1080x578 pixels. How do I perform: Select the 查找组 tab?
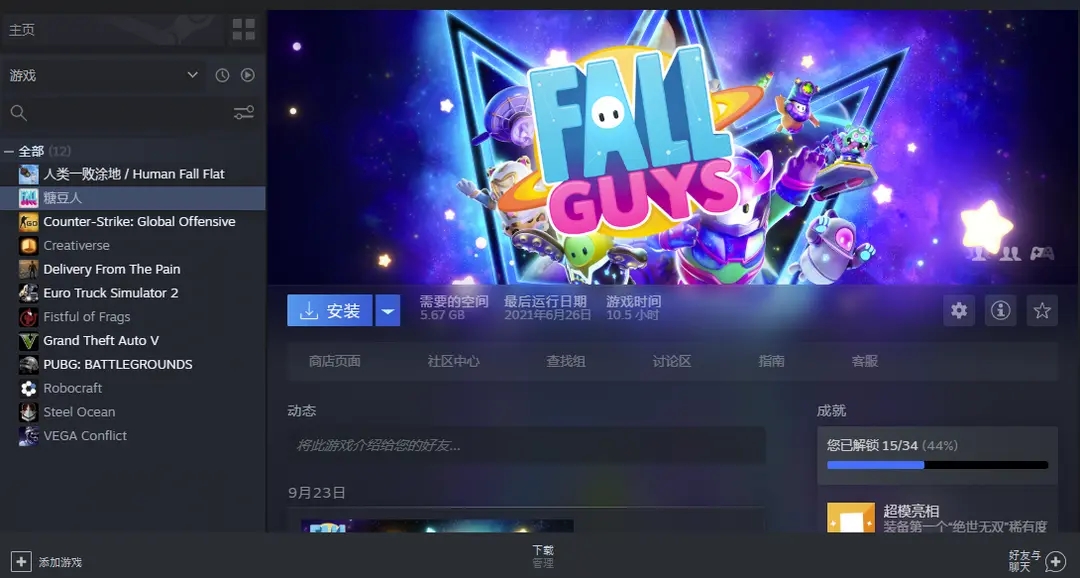point(566,361)
